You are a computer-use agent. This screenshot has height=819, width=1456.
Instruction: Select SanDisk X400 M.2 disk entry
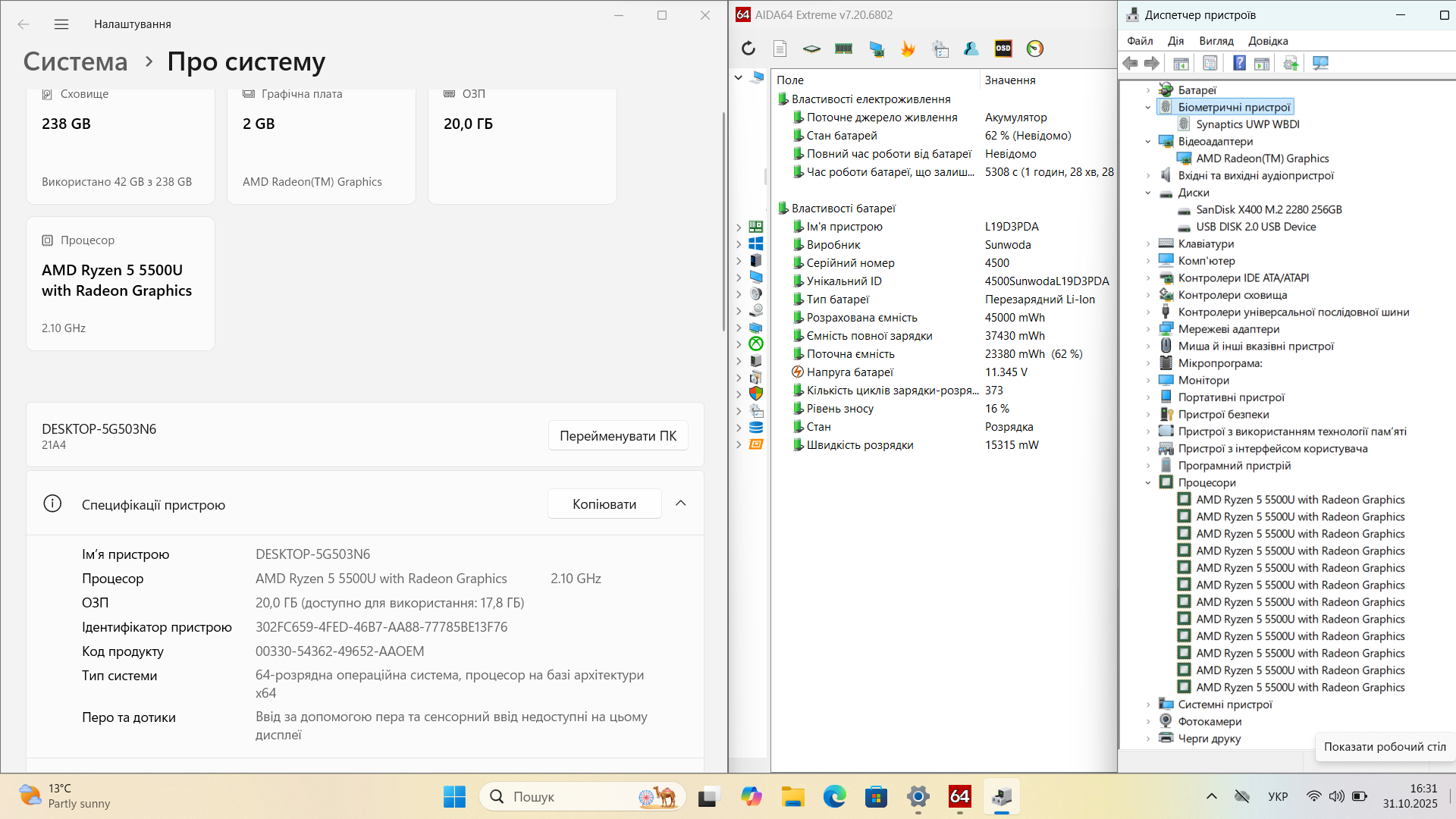click(1269, 210)
